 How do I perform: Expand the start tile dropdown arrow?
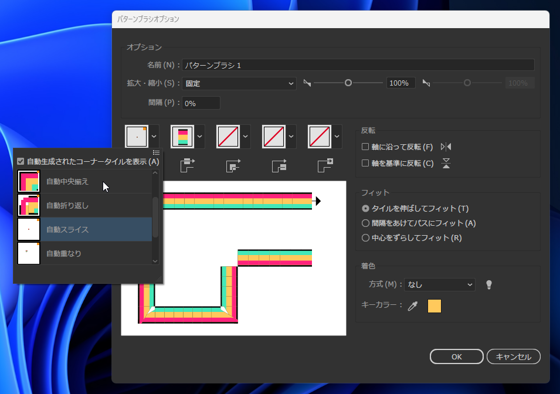291,136
